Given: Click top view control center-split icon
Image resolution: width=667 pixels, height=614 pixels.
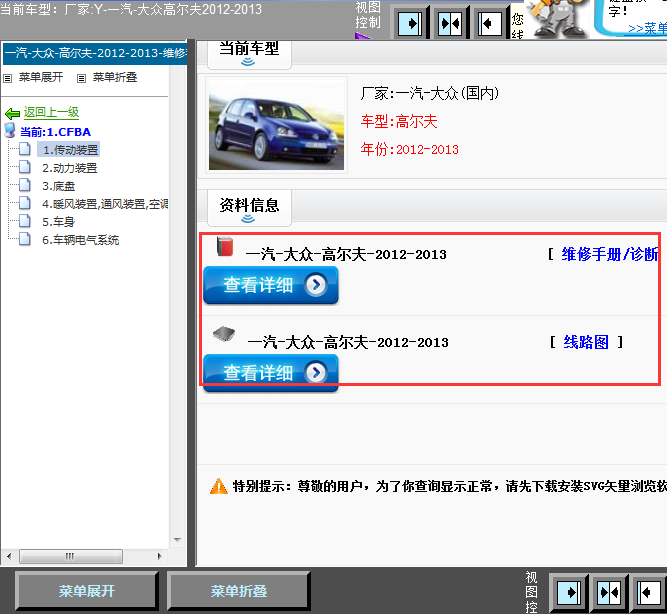Looking at the screenshot, I should pos(450,23).
